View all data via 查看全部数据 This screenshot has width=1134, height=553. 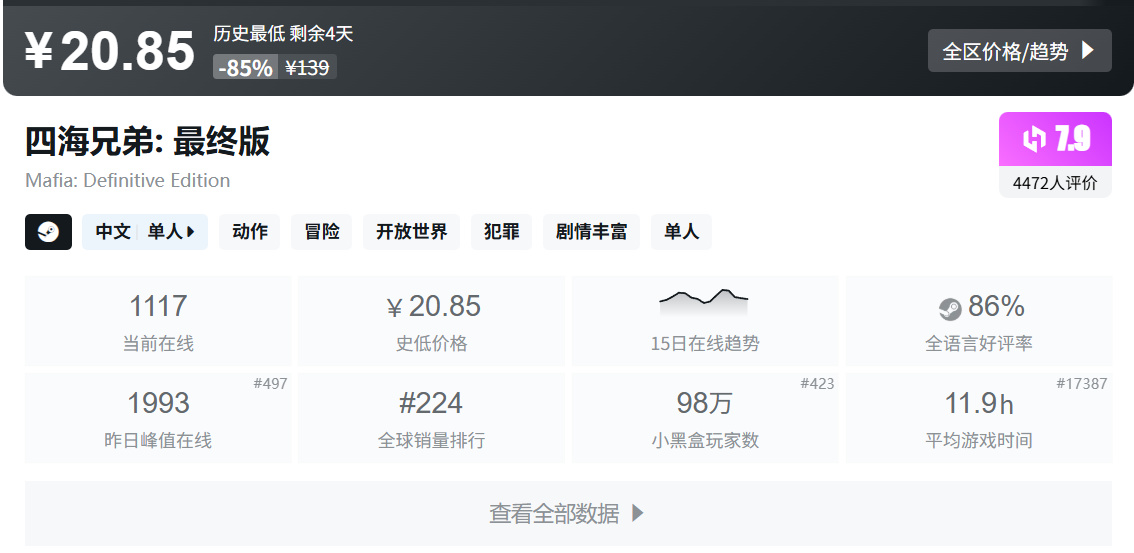568,513
